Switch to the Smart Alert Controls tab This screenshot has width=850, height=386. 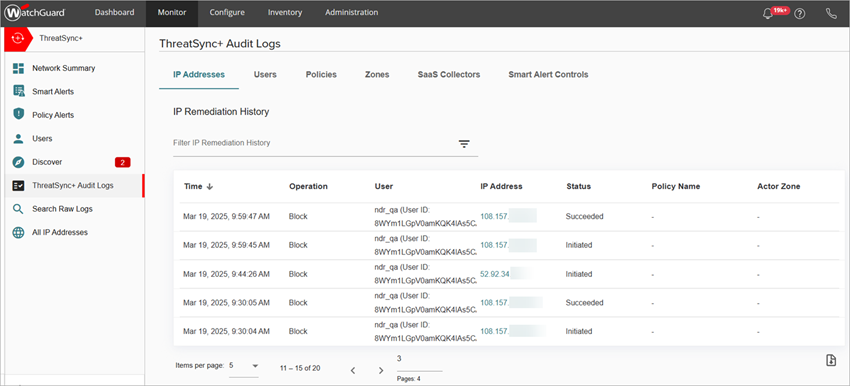coord(548,75)
